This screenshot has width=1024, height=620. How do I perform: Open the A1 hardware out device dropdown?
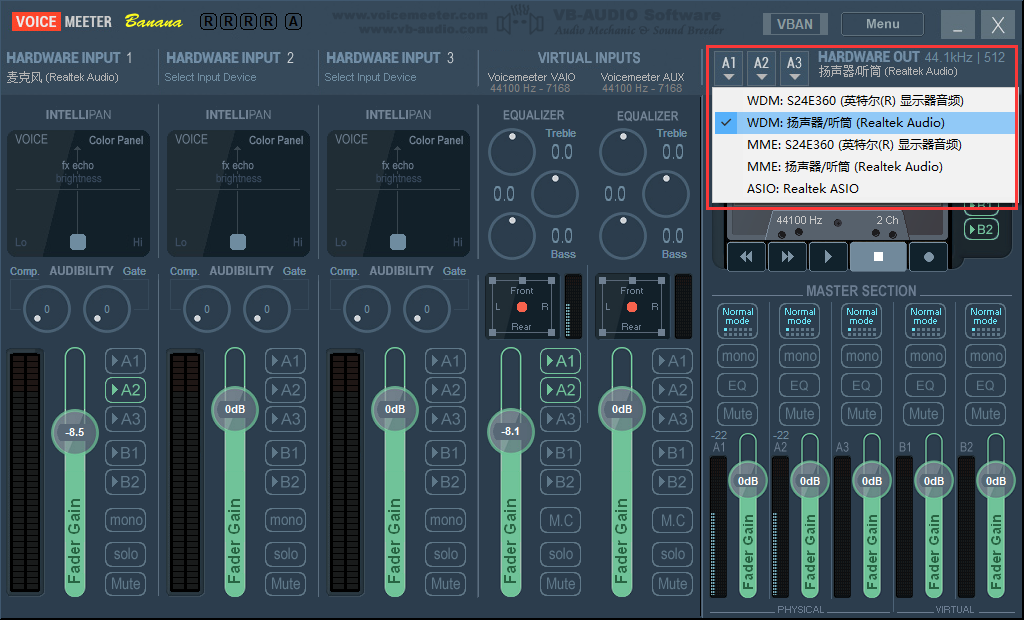[x=729, y=68]
